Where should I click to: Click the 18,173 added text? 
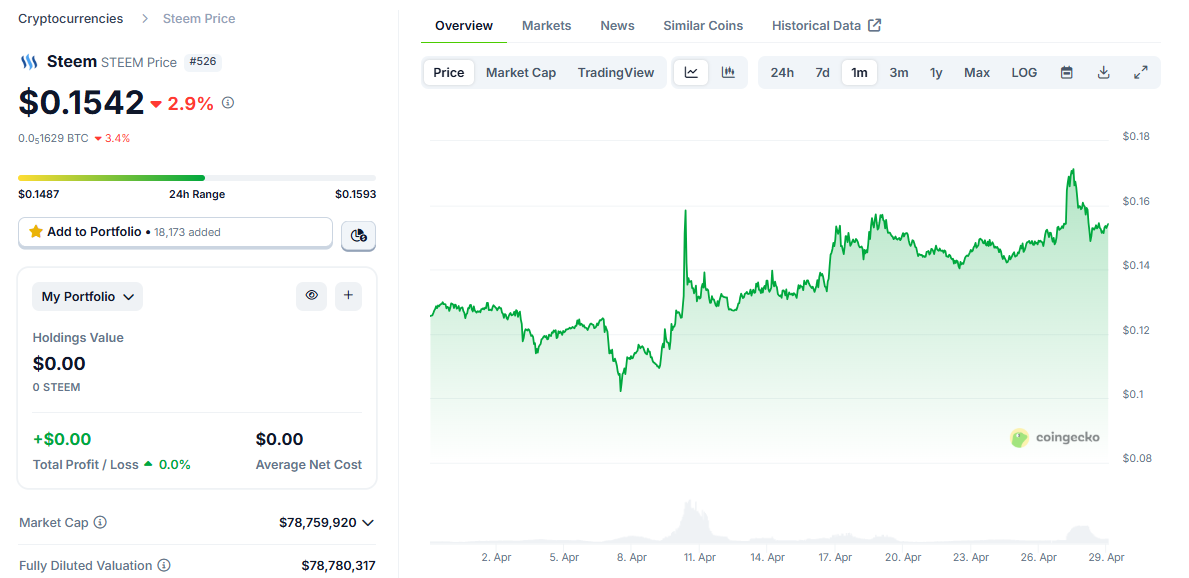[x=187, y=232]
